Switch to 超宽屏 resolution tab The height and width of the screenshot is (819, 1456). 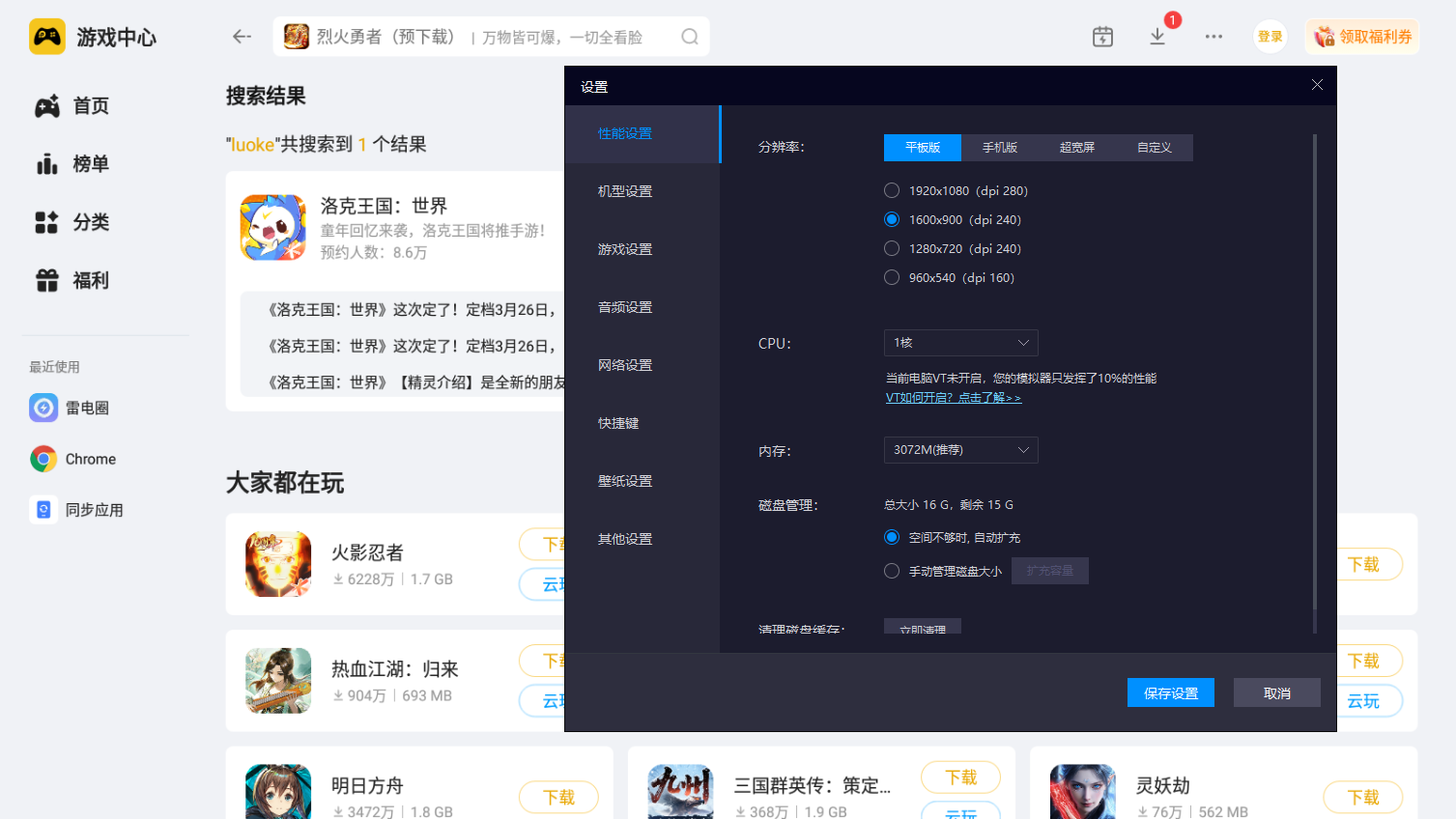(x=1077, y=148)
